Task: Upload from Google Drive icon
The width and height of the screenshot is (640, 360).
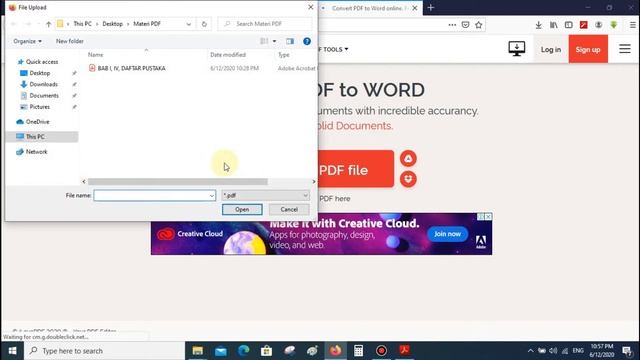Action: click(x=408, y=158)
